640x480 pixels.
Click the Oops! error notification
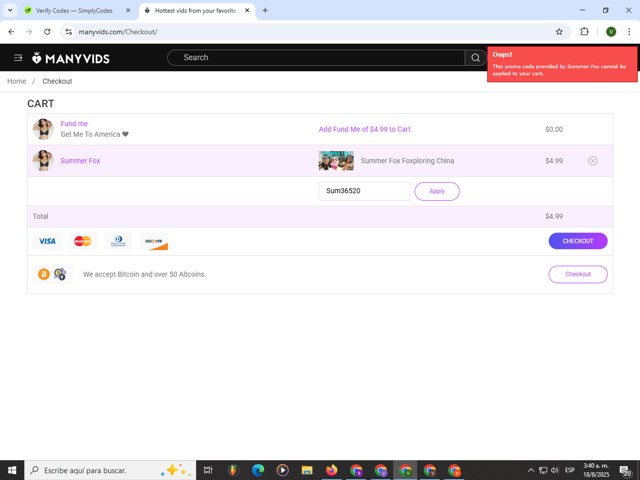tap(562, 64)
